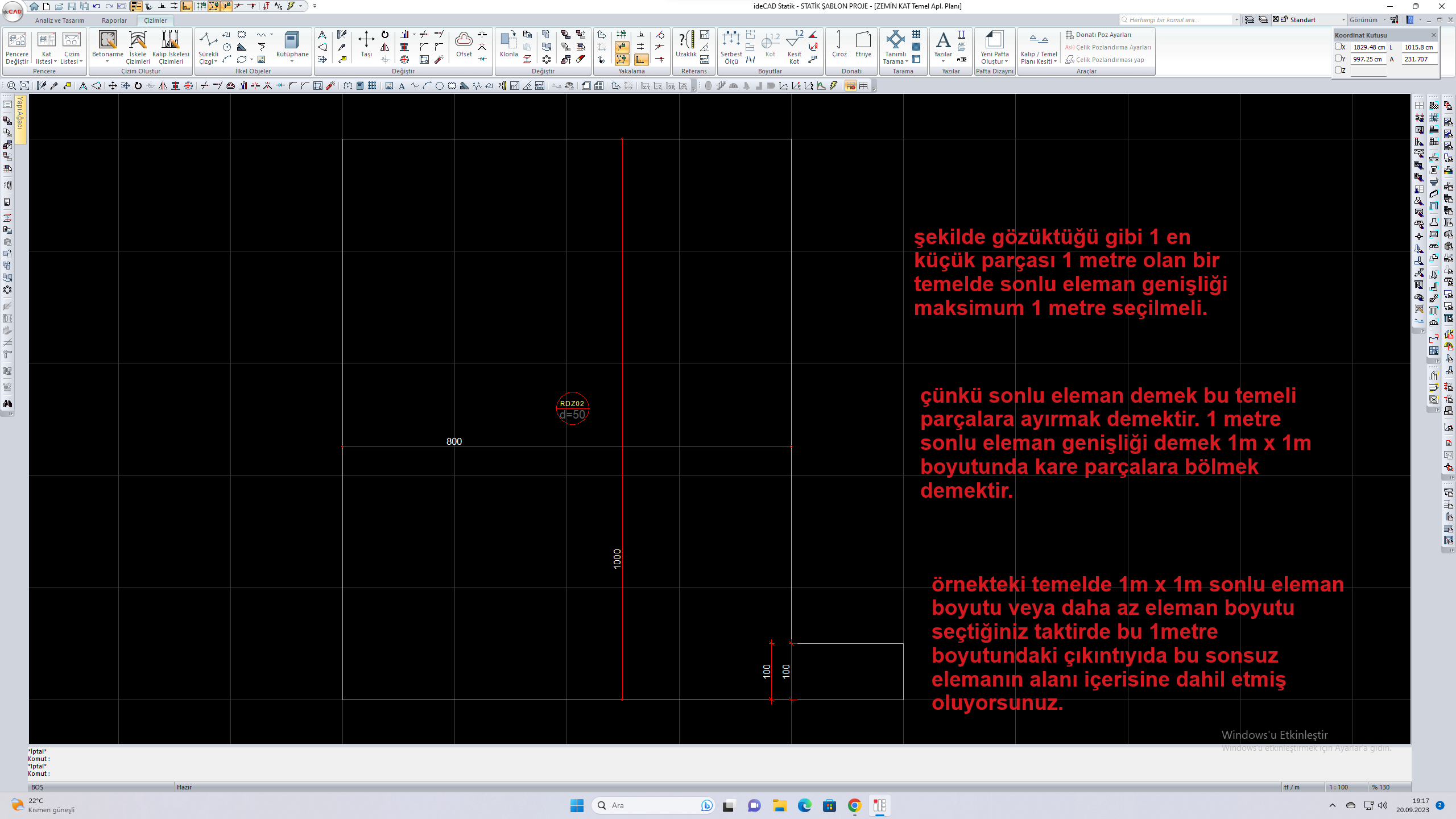Click the command search input field

(1176, 20)
